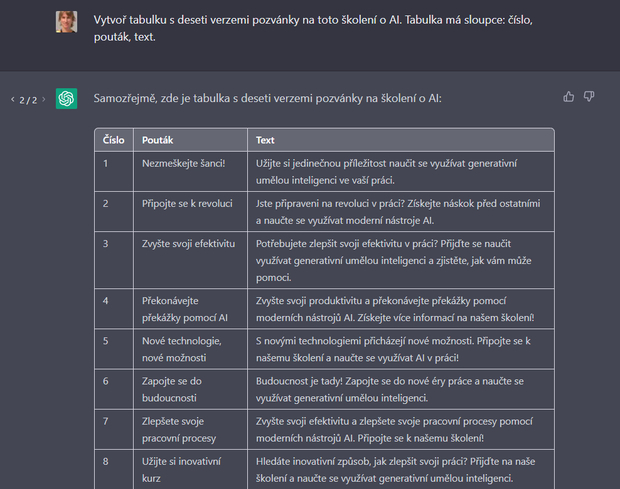This screenshot has width=620, height=489.
Task: Go to the next response version
Action: coord(43,100)
